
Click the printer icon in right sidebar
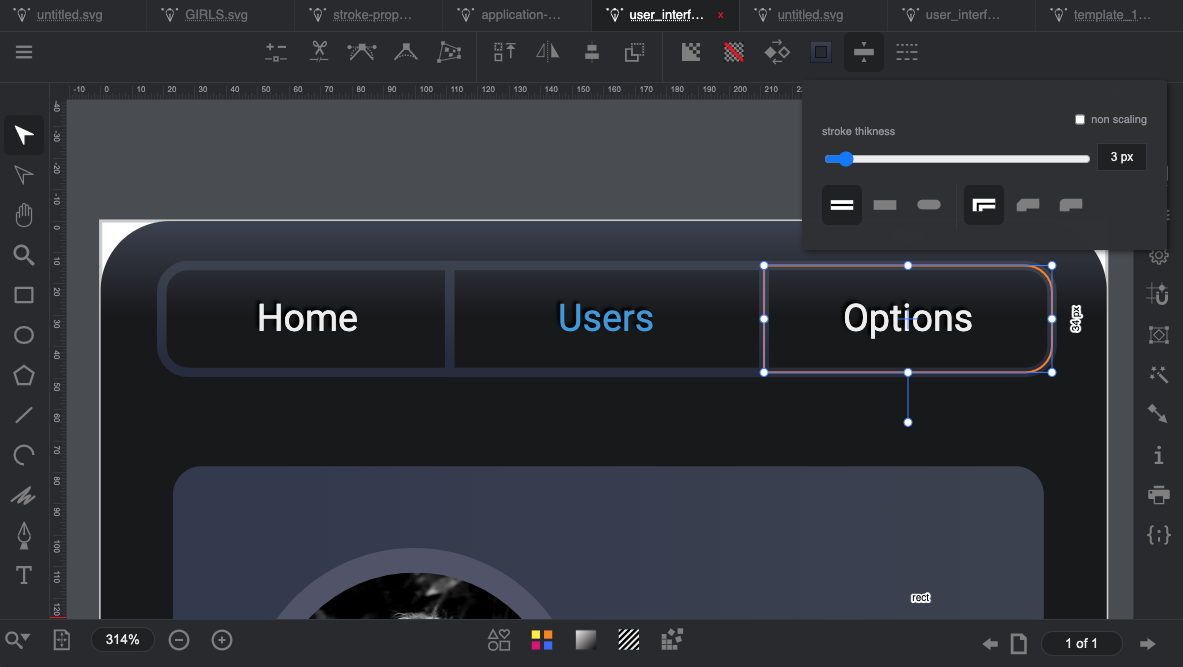coord(1159,495)
